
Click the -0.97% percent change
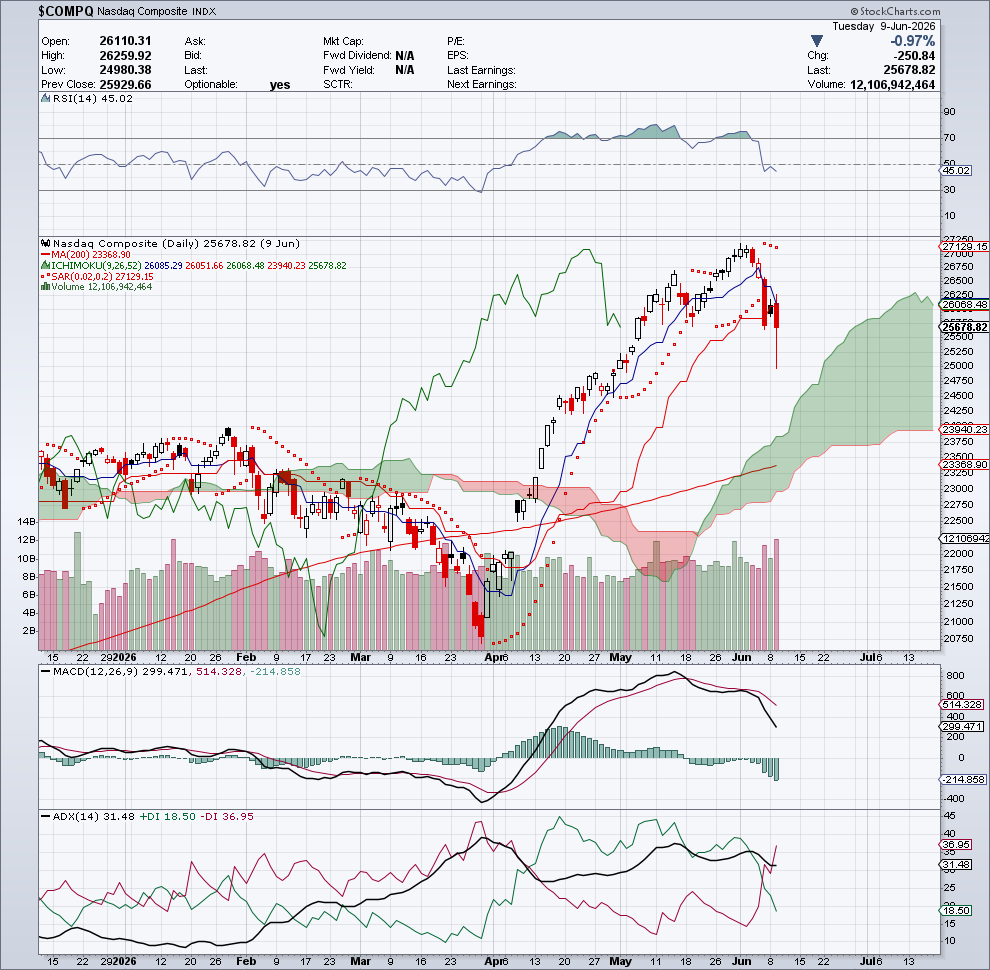[912, 41]
